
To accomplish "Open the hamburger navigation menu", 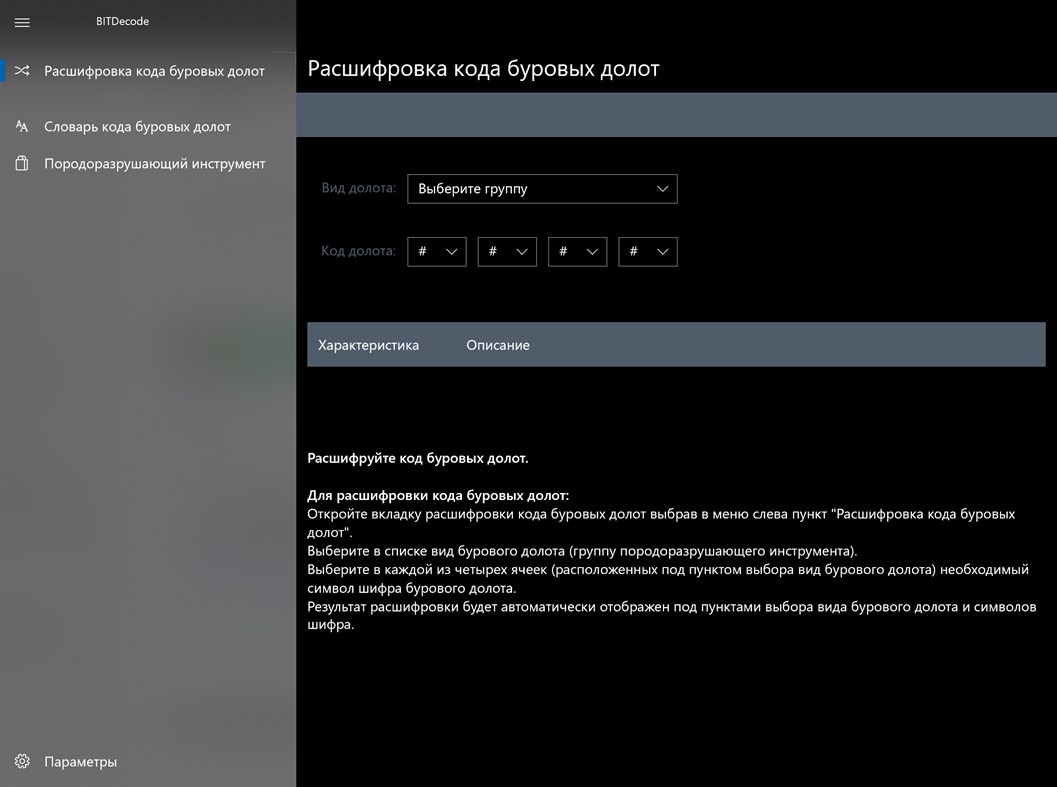I will coord(22,22).
